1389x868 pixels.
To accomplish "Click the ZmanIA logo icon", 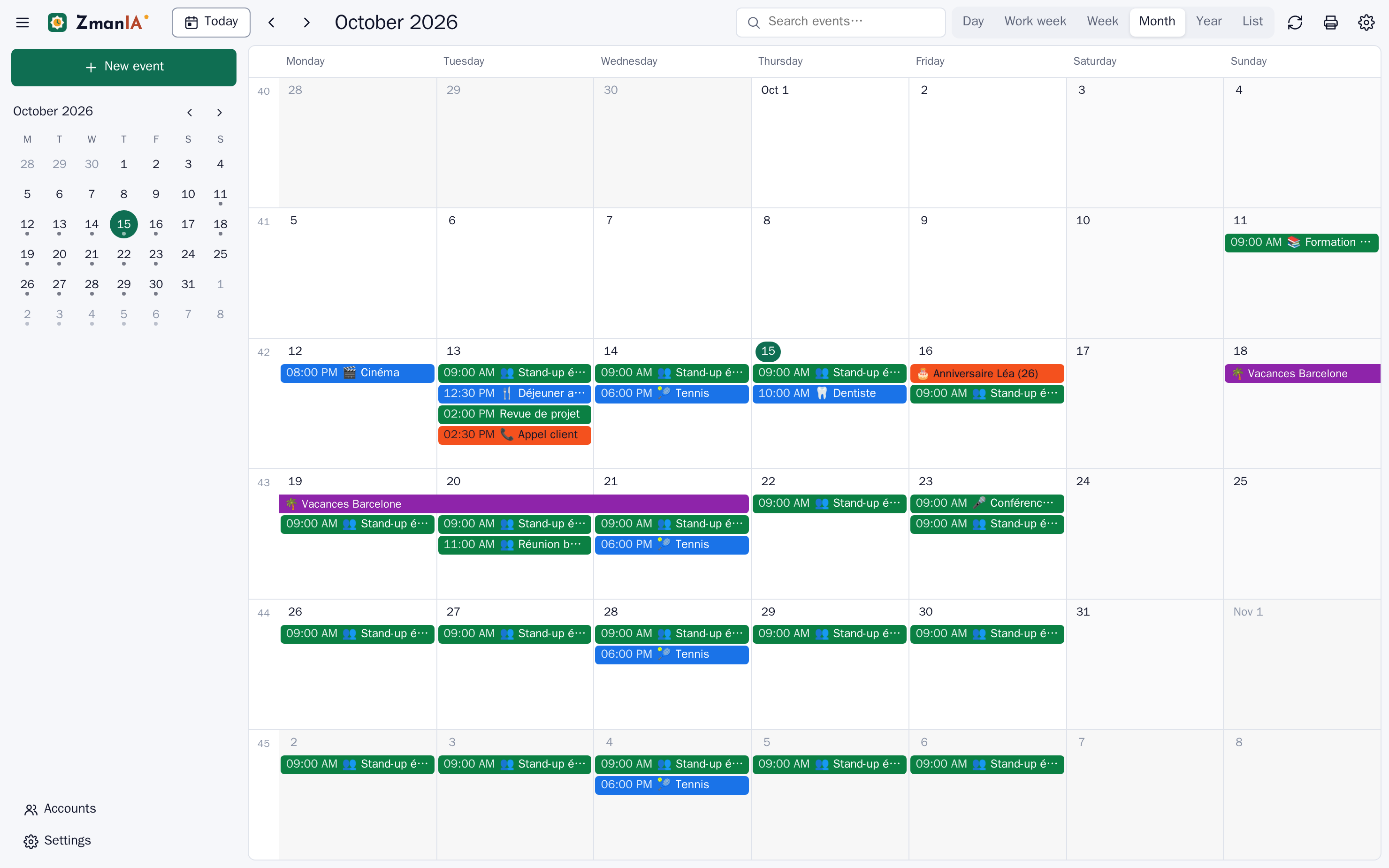I will point(57,23).
